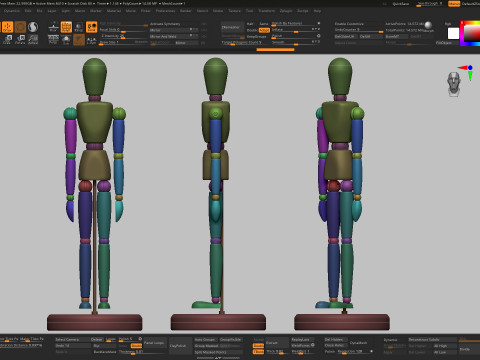The height and width of the screenshot is (360, 480).
Task: Click the Extract button
Action: click(x=277, y=343)
